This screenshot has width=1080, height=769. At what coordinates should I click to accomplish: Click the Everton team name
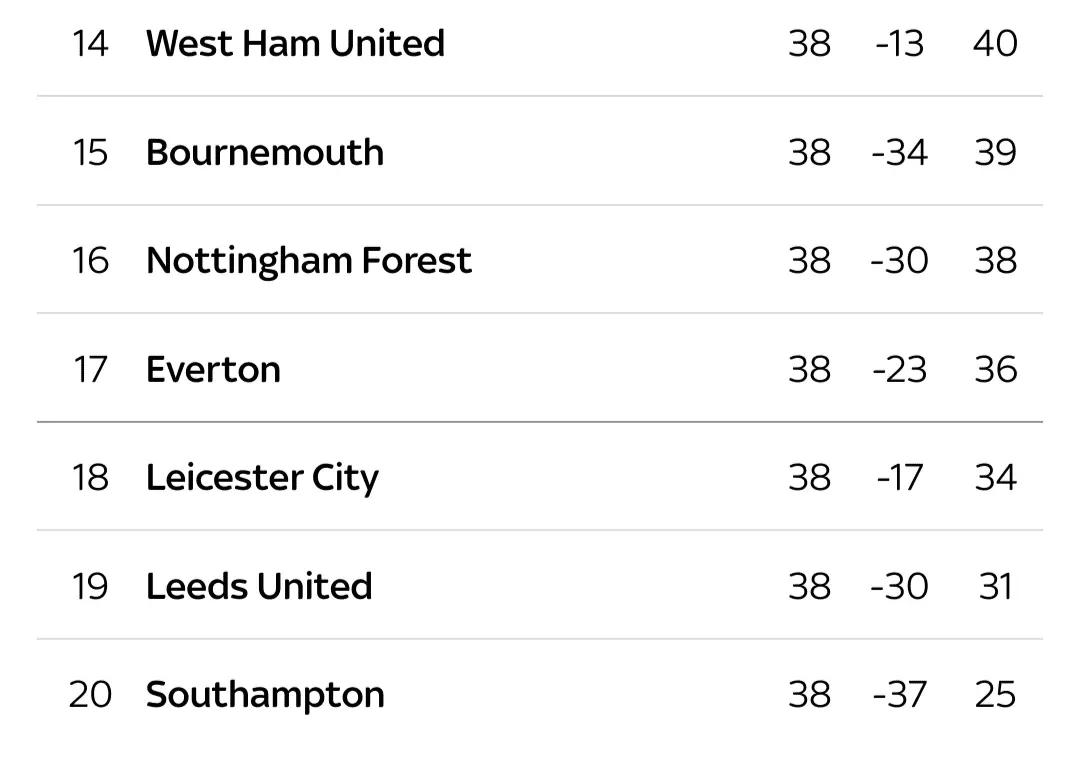click(x=213, y=369)
